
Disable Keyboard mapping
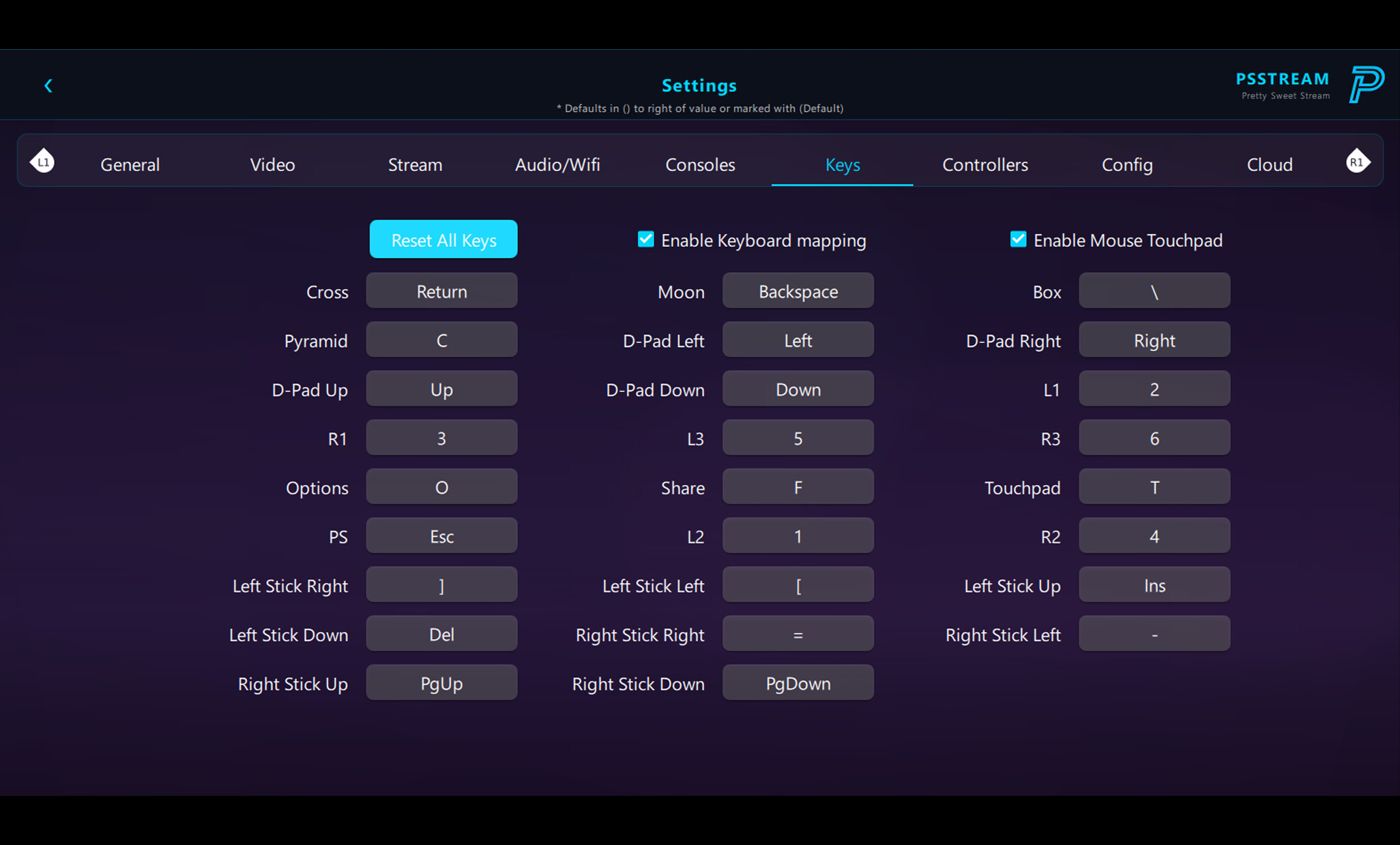[x=645, y=239]
